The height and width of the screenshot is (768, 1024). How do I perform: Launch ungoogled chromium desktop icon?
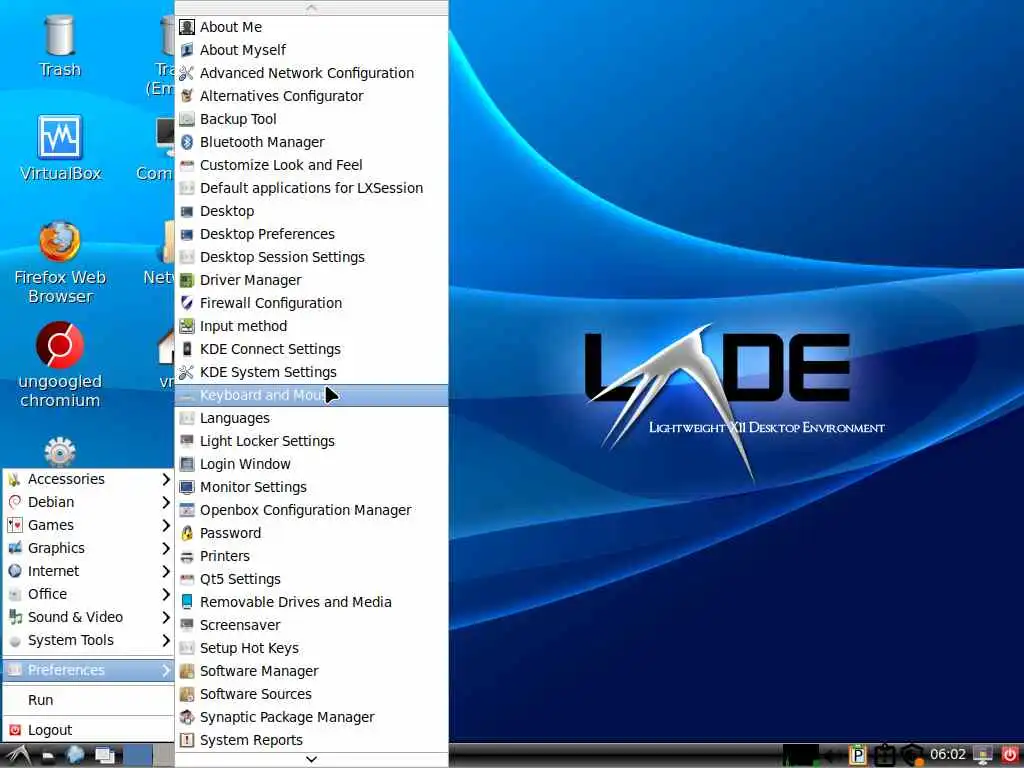click(x=59, y=364)
